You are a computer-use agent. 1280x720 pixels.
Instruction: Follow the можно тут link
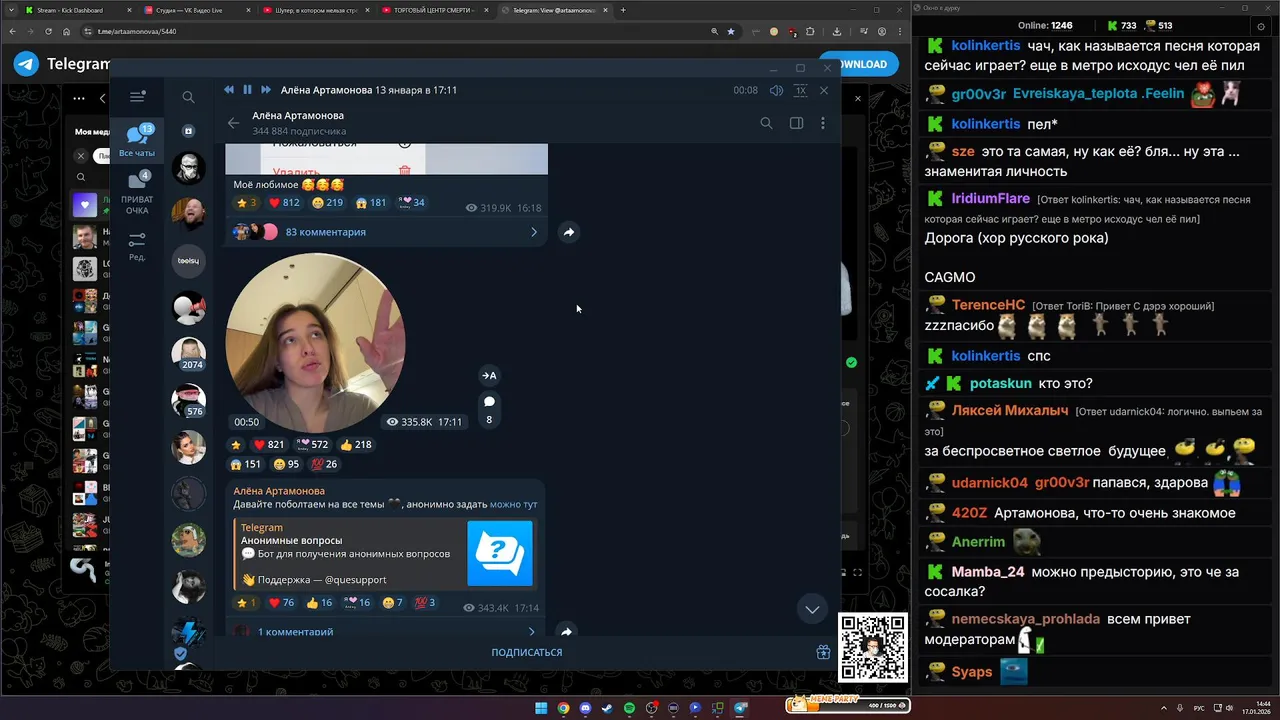click(x=513, y=504)
